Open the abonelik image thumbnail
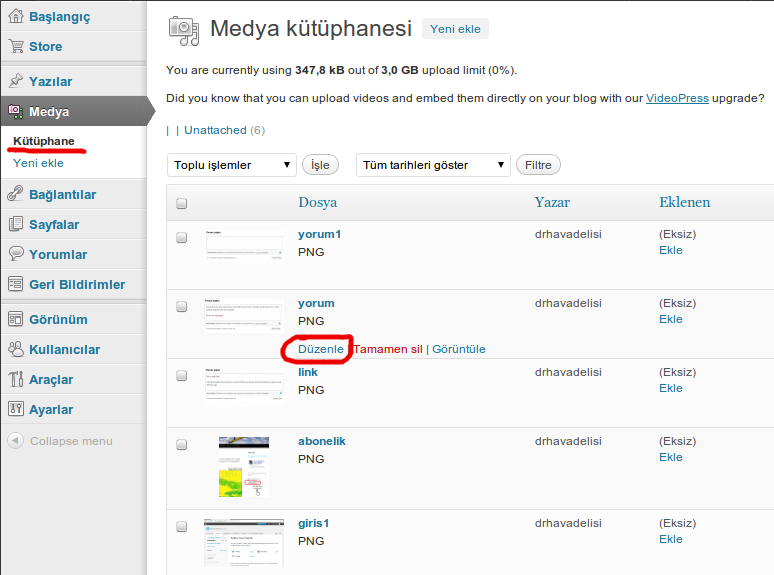 [x=243, y=466]
